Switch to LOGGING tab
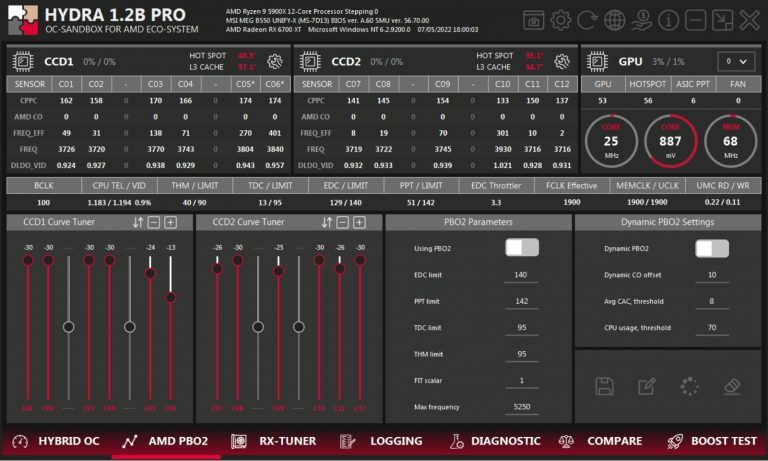768x461 pixels. point(381,441)
